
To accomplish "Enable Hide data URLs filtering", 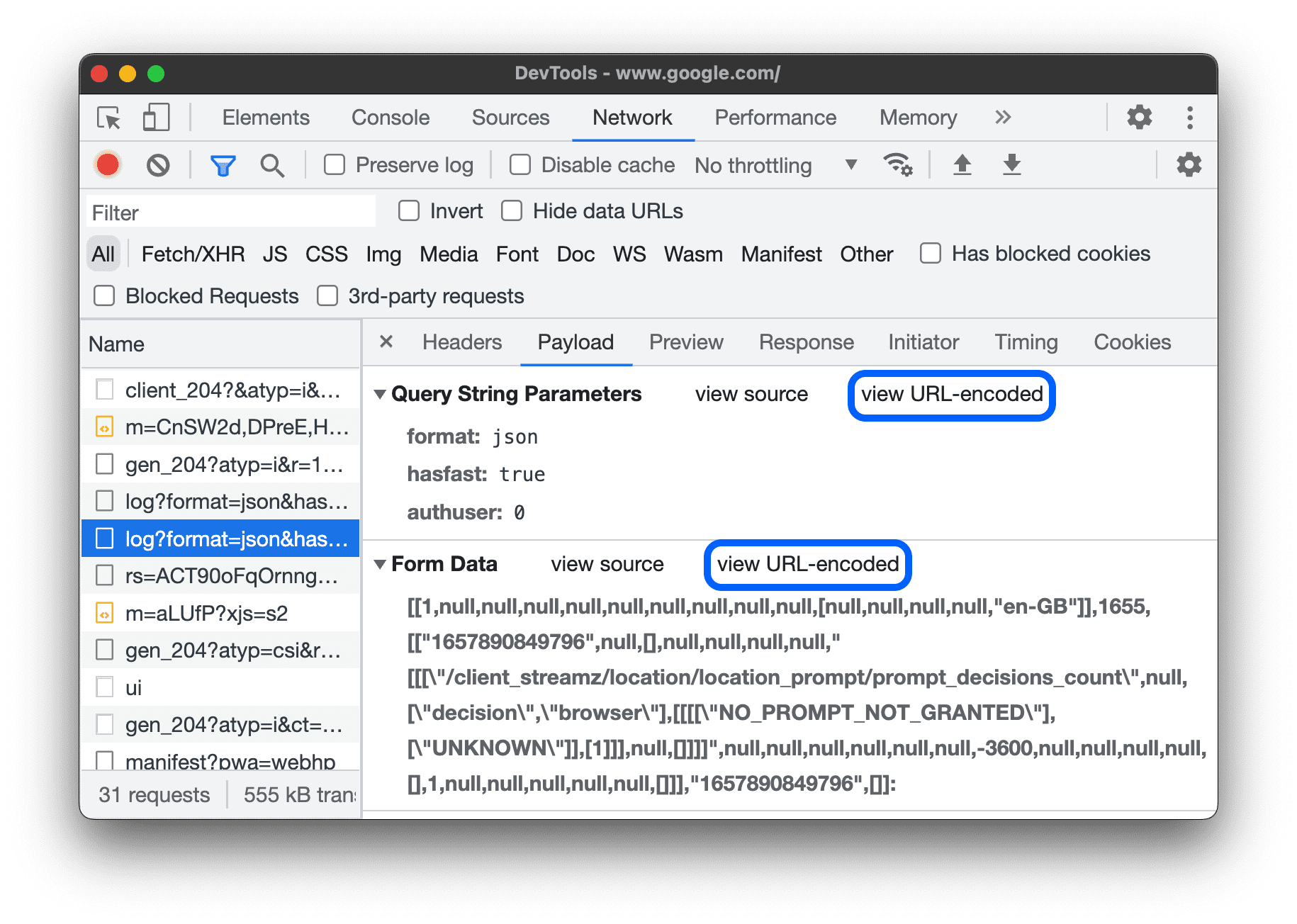I will [x=511, y=210].
